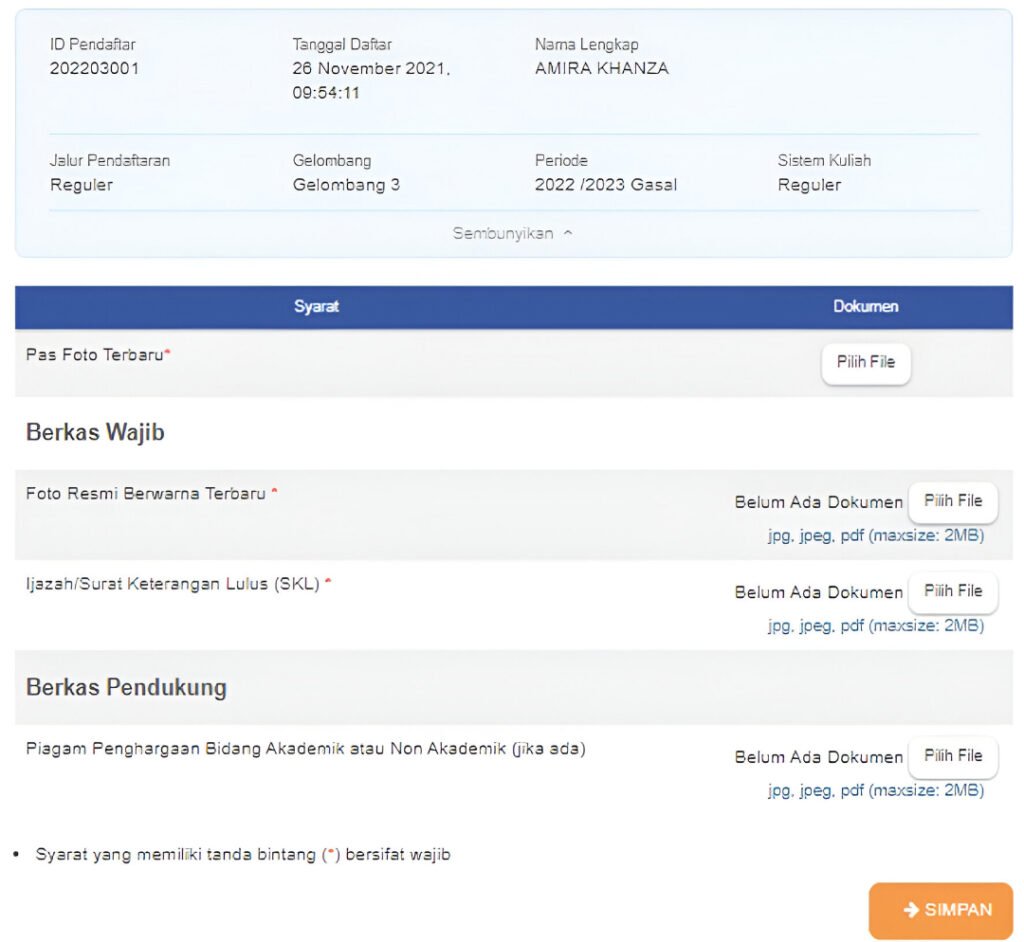Click Belum Ada Dokumen in Ijazah row

(818, 592)
